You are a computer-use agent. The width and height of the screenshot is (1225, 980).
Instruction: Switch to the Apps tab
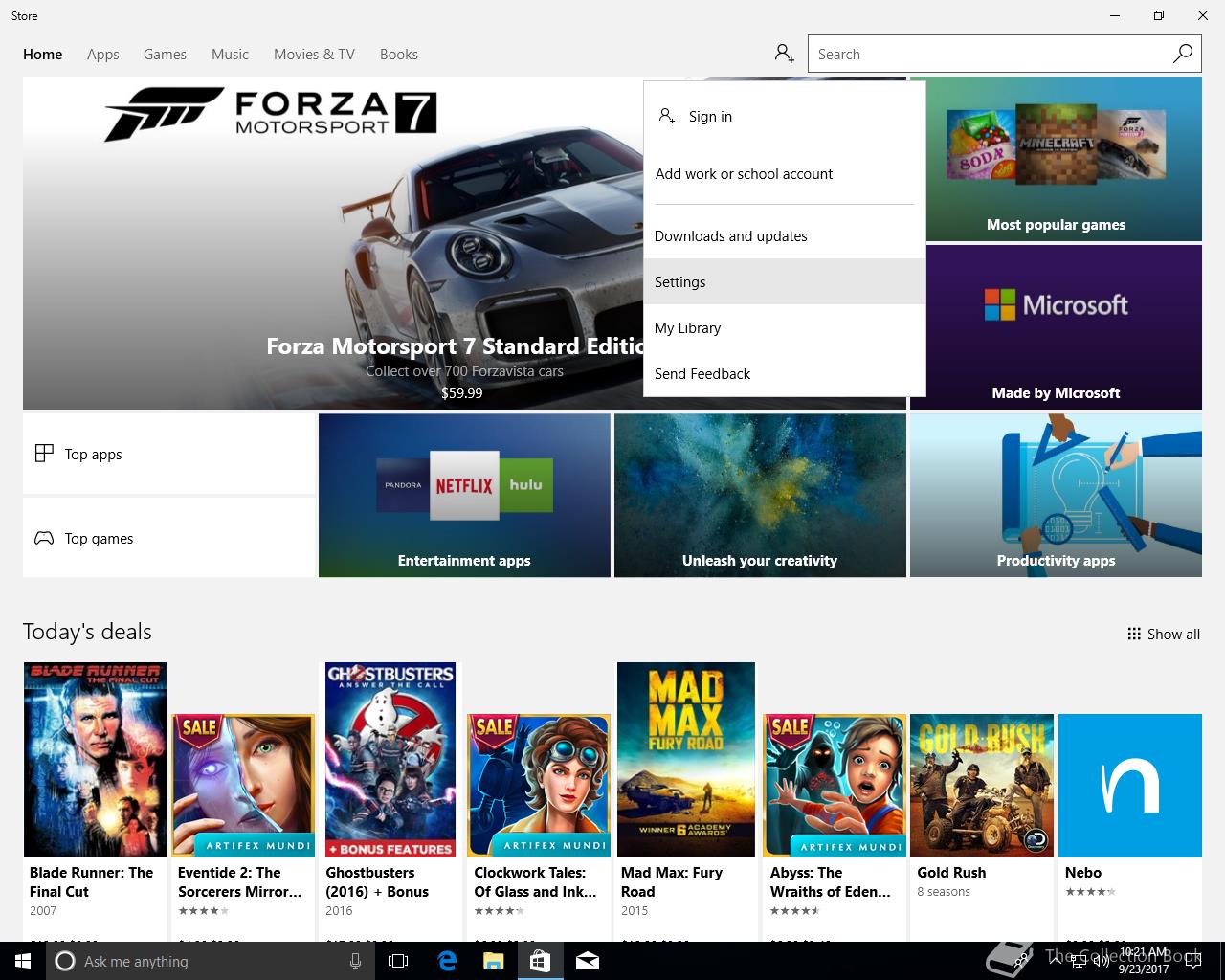coord(103,55)
